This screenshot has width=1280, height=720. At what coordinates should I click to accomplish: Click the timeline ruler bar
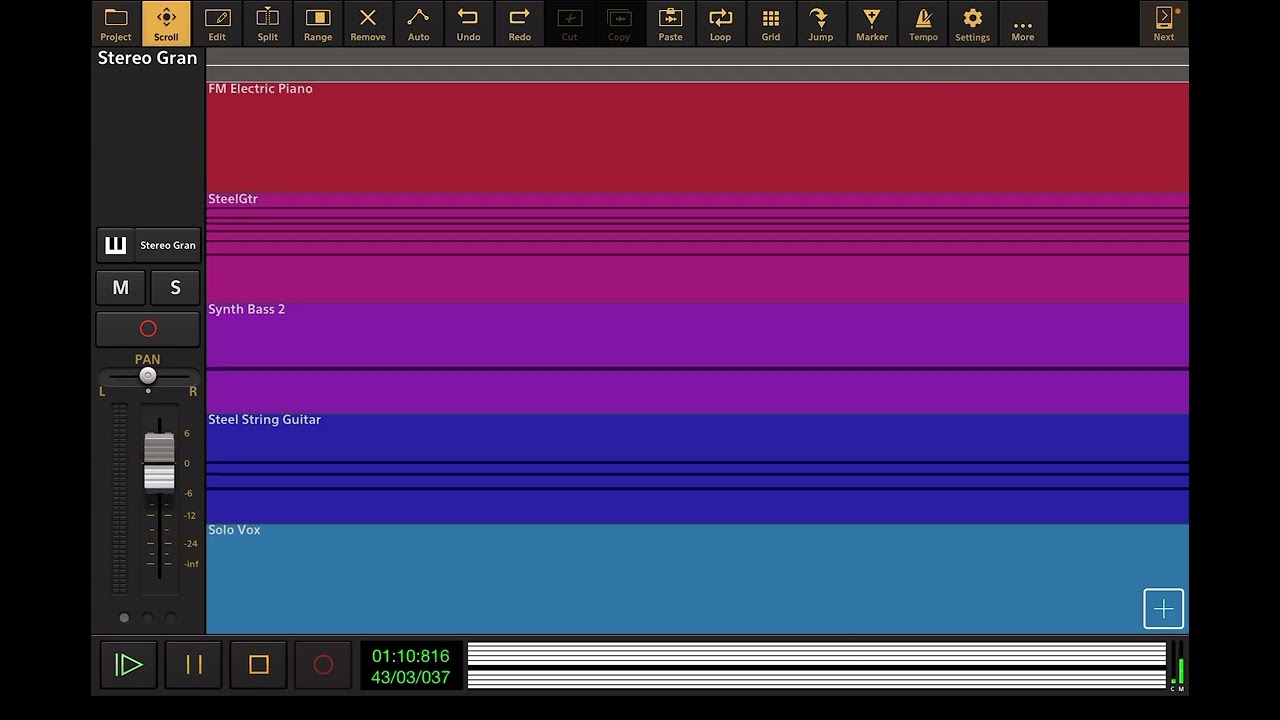(697, 65)
